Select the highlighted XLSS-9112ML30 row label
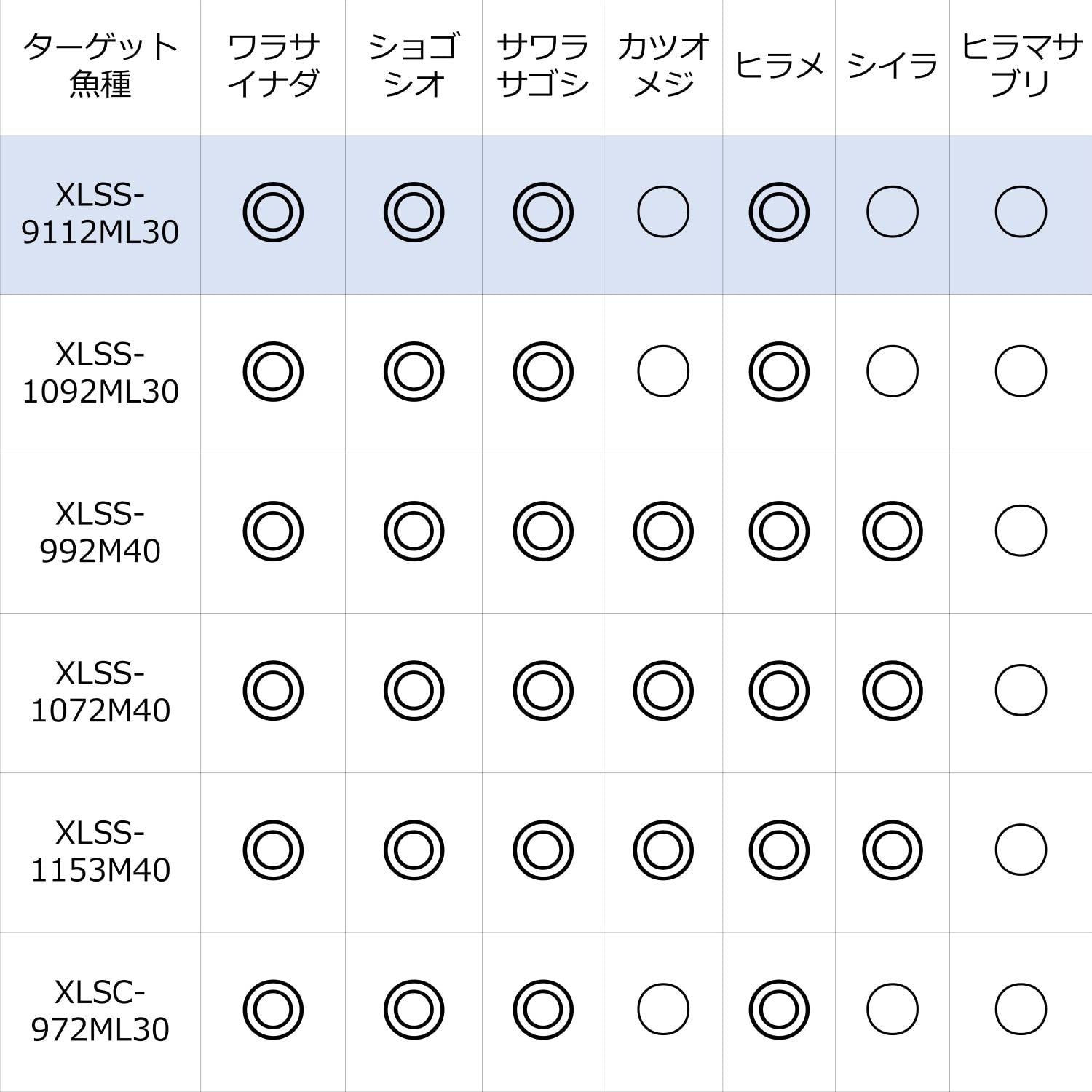The image size is (1092, 1092). (100, 213)
